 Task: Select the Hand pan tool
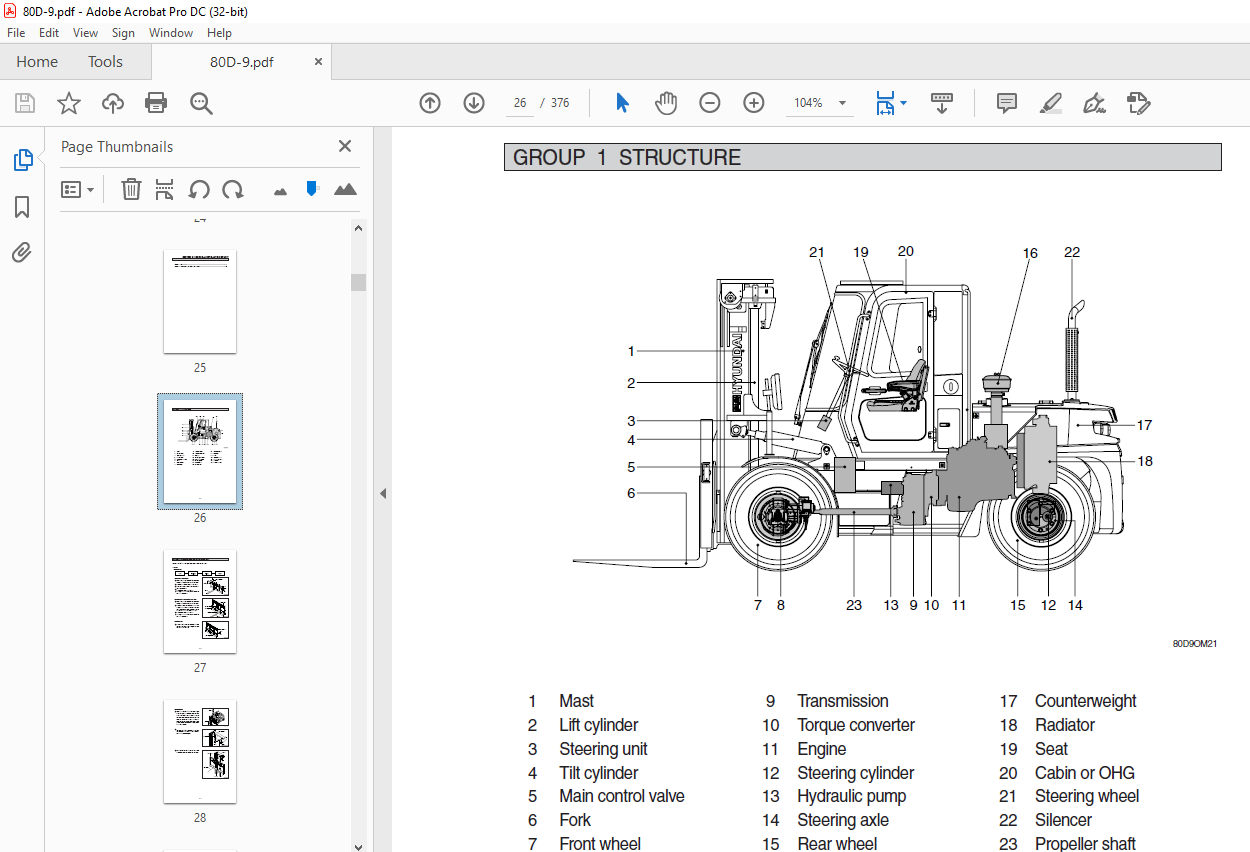point(666,103)
